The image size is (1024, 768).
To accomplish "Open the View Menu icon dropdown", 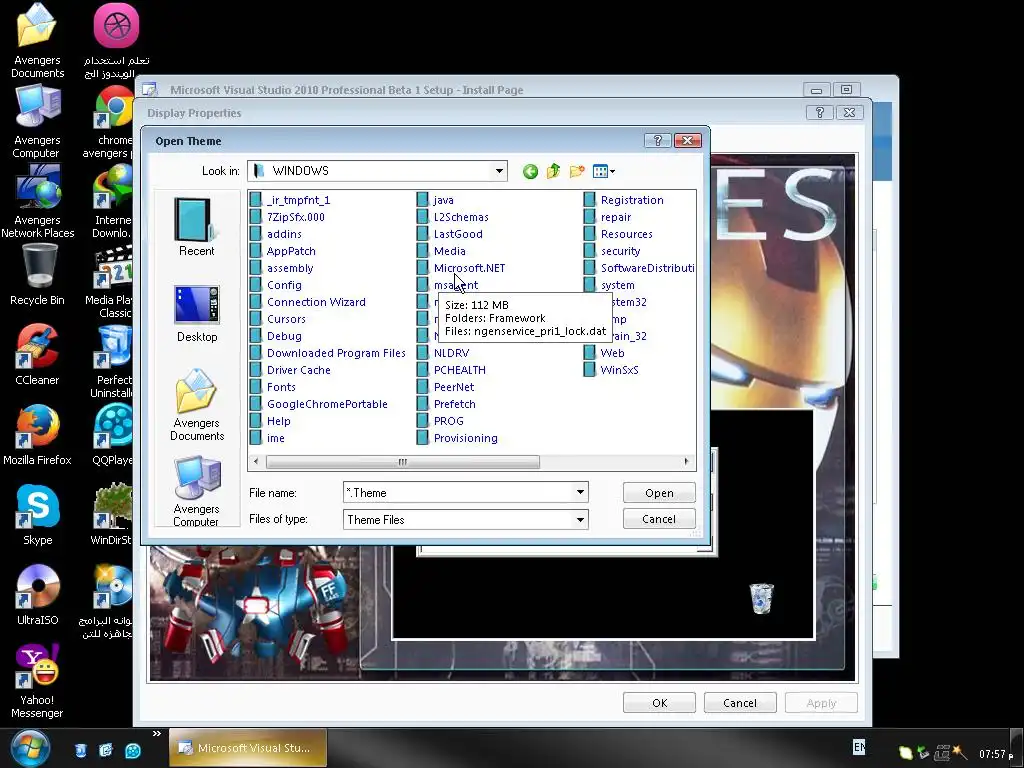I will tap(603, 171).
